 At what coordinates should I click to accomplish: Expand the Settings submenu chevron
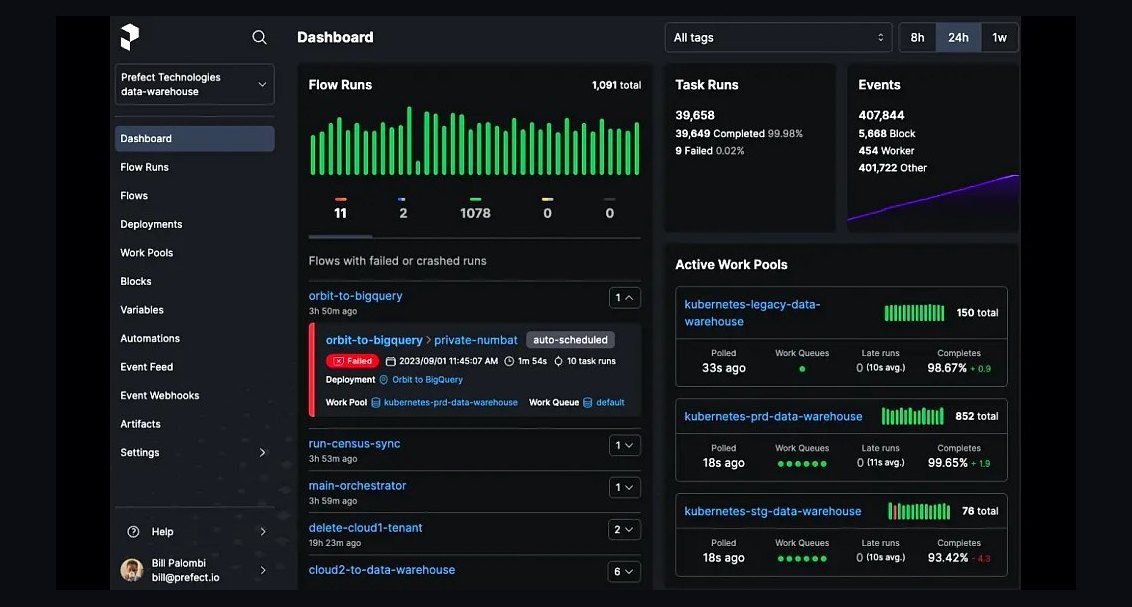pos(262,453)
